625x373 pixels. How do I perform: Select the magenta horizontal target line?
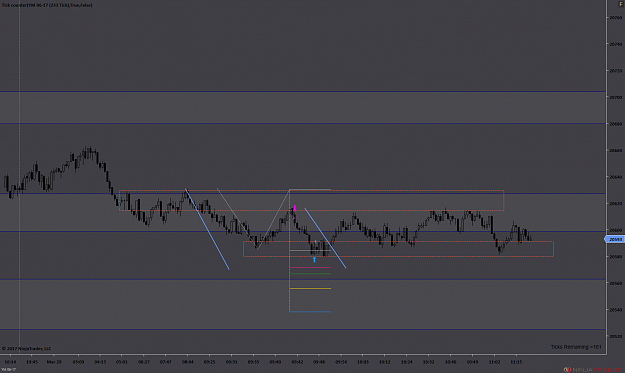(x=311, y=267)
